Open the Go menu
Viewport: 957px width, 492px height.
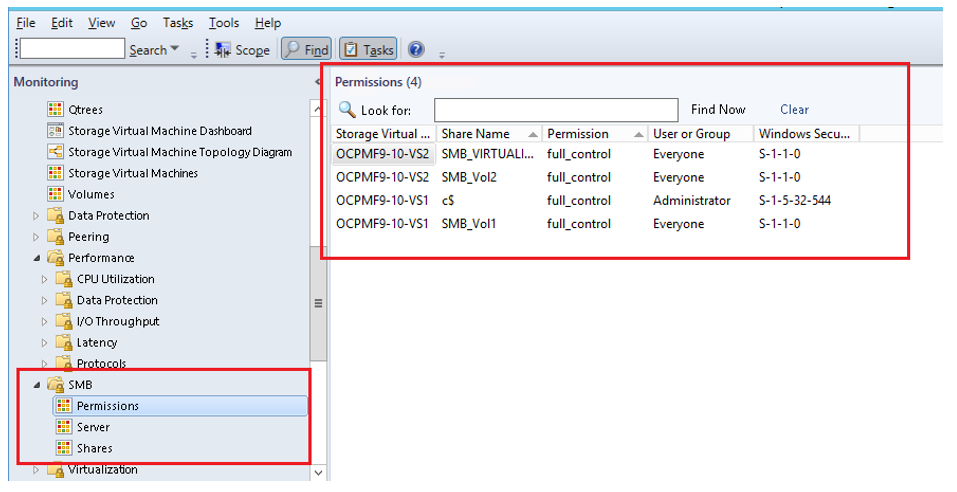(139, 23)
